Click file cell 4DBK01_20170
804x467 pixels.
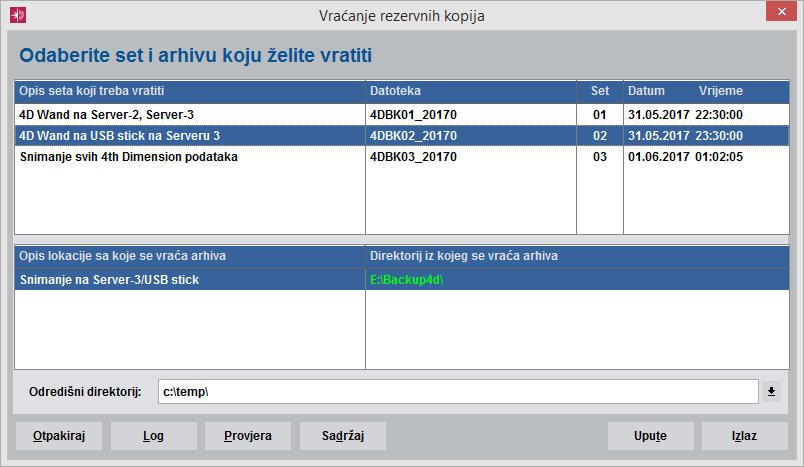[413, 114]
